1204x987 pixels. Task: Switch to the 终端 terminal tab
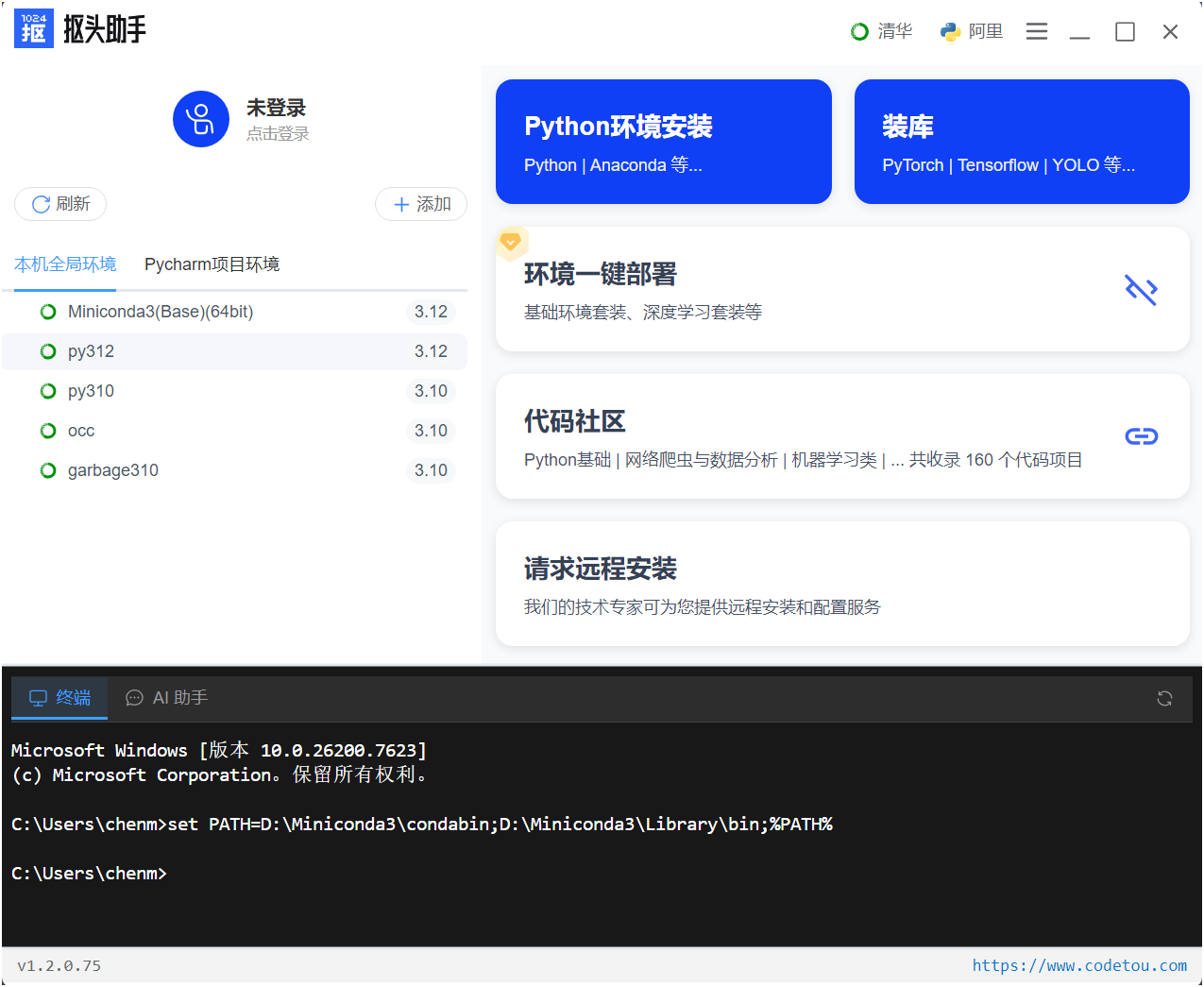[x=59, y=698]
